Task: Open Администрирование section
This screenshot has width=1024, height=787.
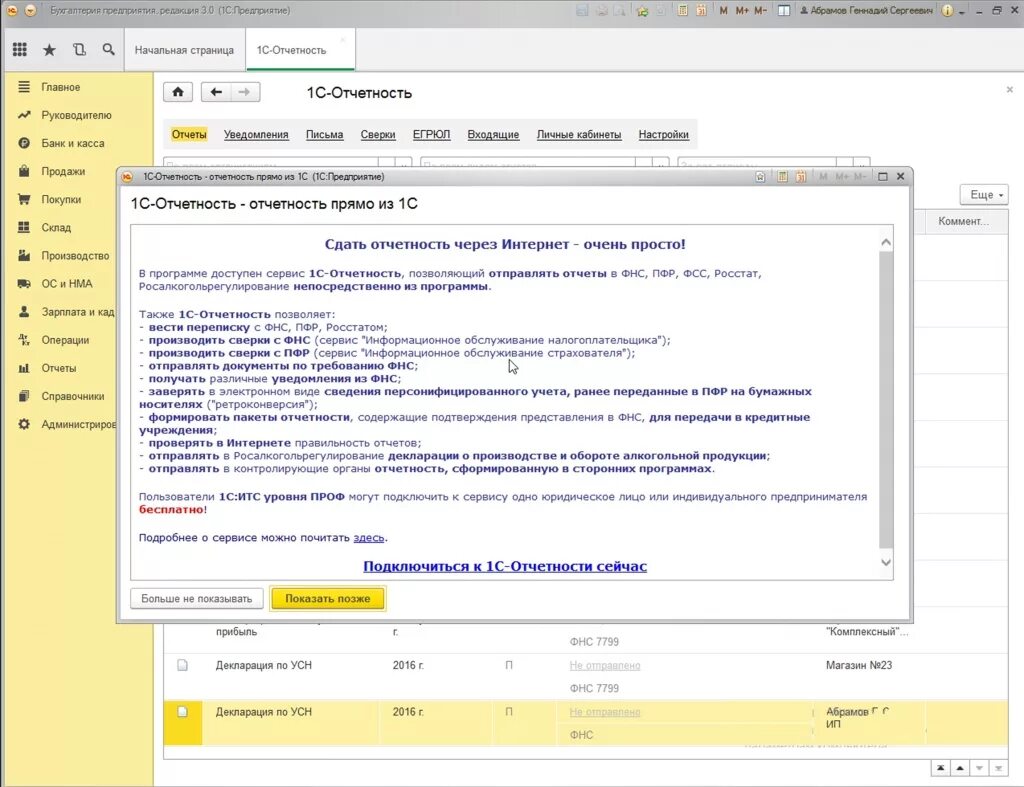Action: (78, 424)
